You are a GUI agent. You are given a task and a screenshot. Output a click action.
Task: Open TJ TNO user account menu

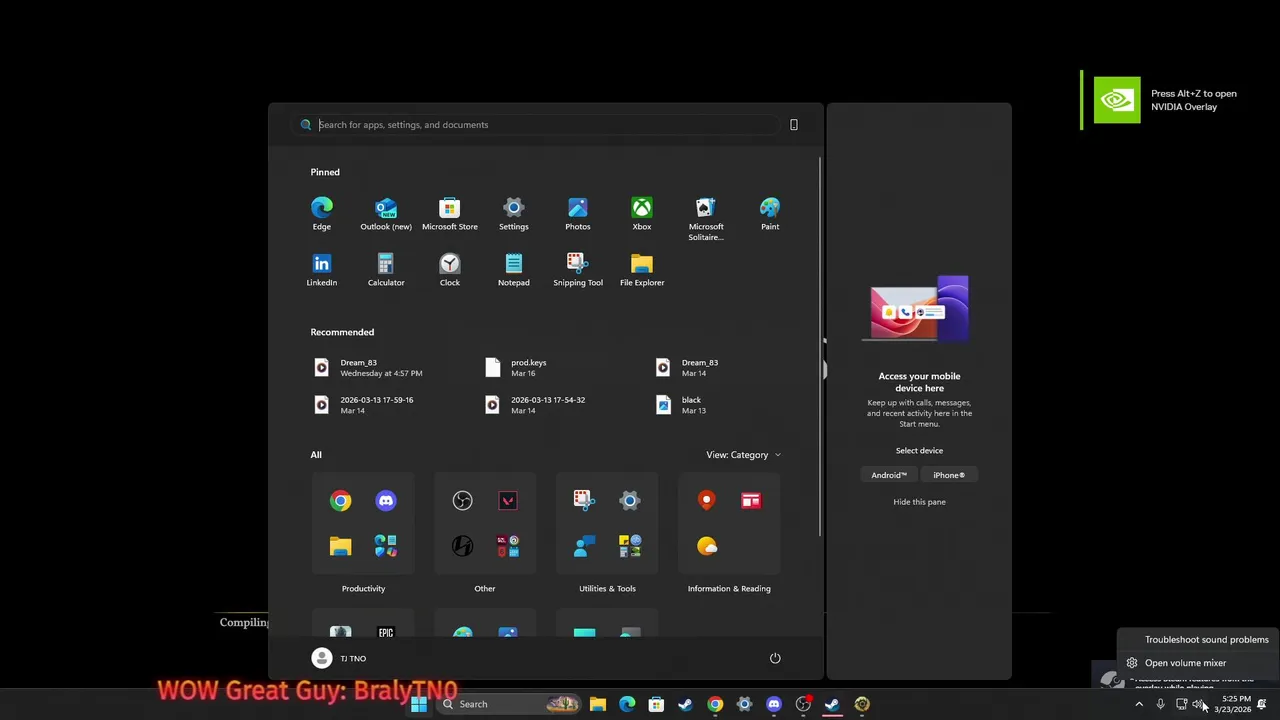point(339,658)
